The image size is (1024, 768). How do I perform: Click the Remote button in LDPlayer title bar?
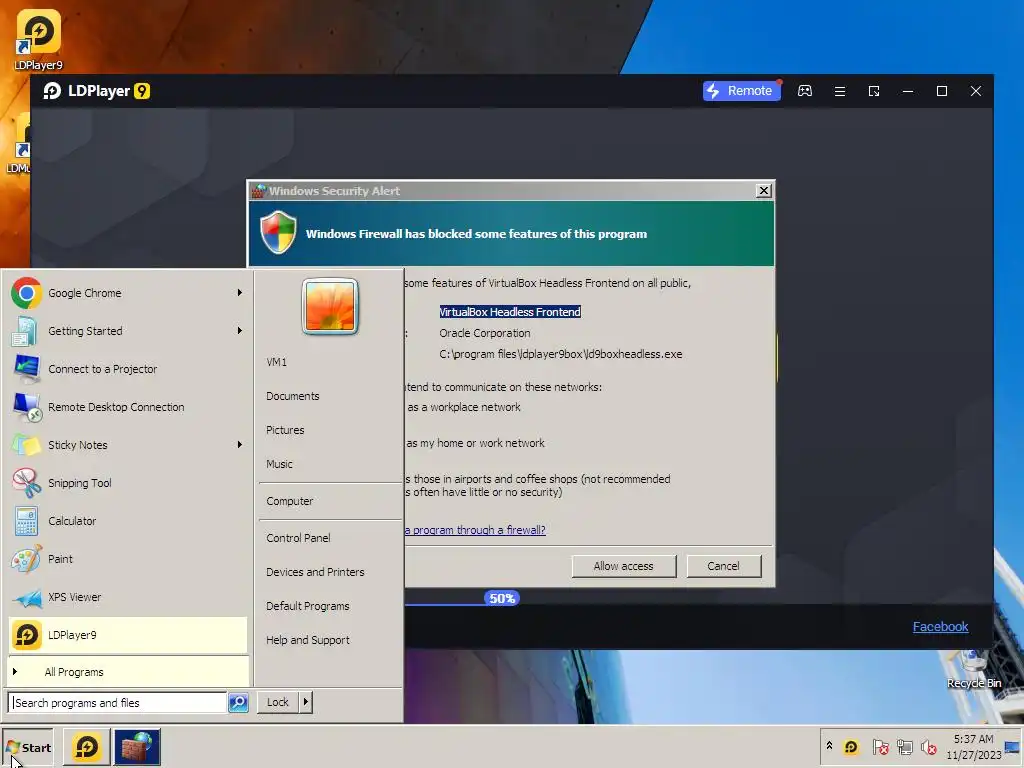click(741, 91)
